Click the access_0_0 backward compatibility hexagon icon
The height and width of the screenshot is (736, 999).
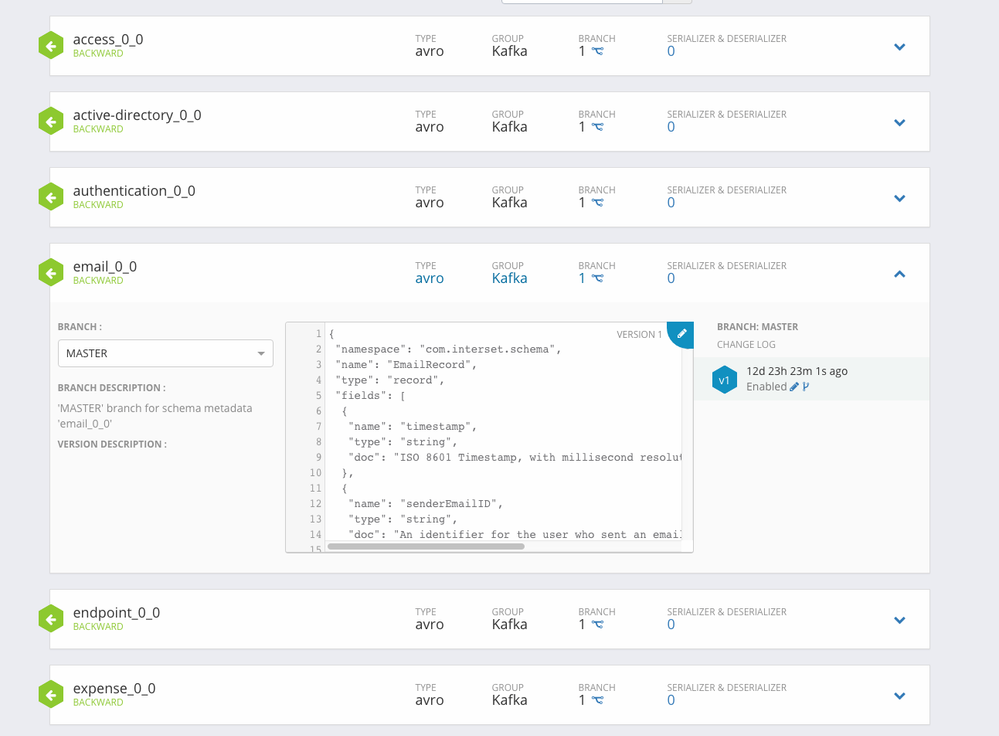[51, 46]
